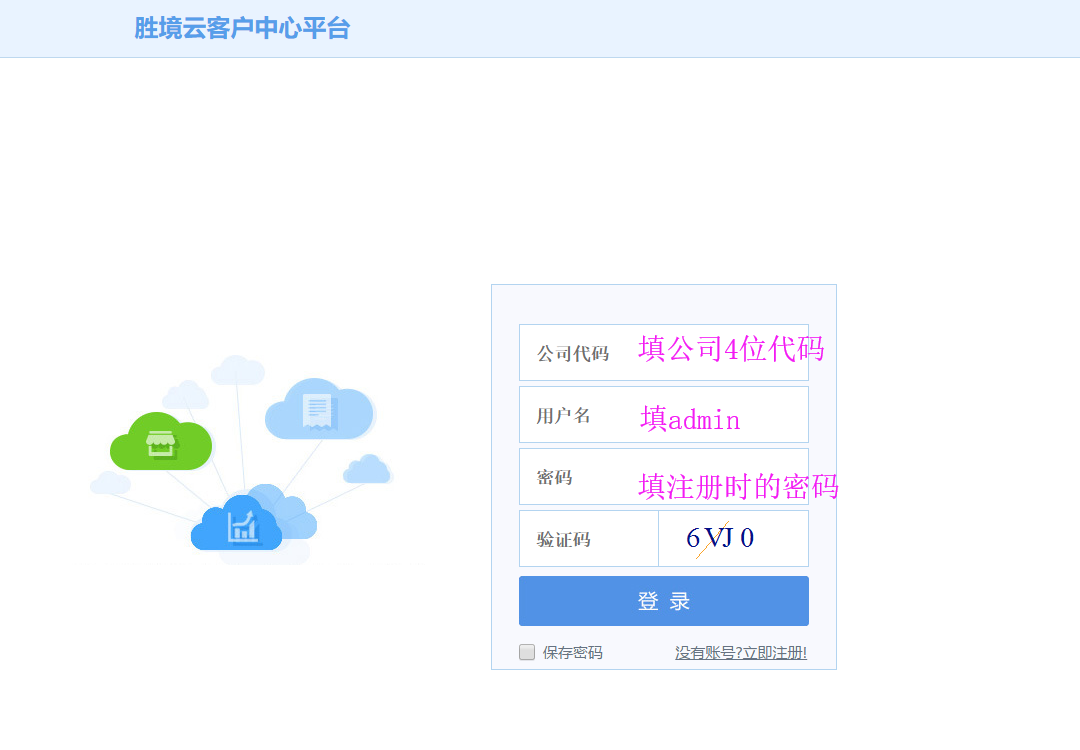Open the 没有账号?立即注册! link
This screenshot has height=750, width=1080.
tap(740, 653)
